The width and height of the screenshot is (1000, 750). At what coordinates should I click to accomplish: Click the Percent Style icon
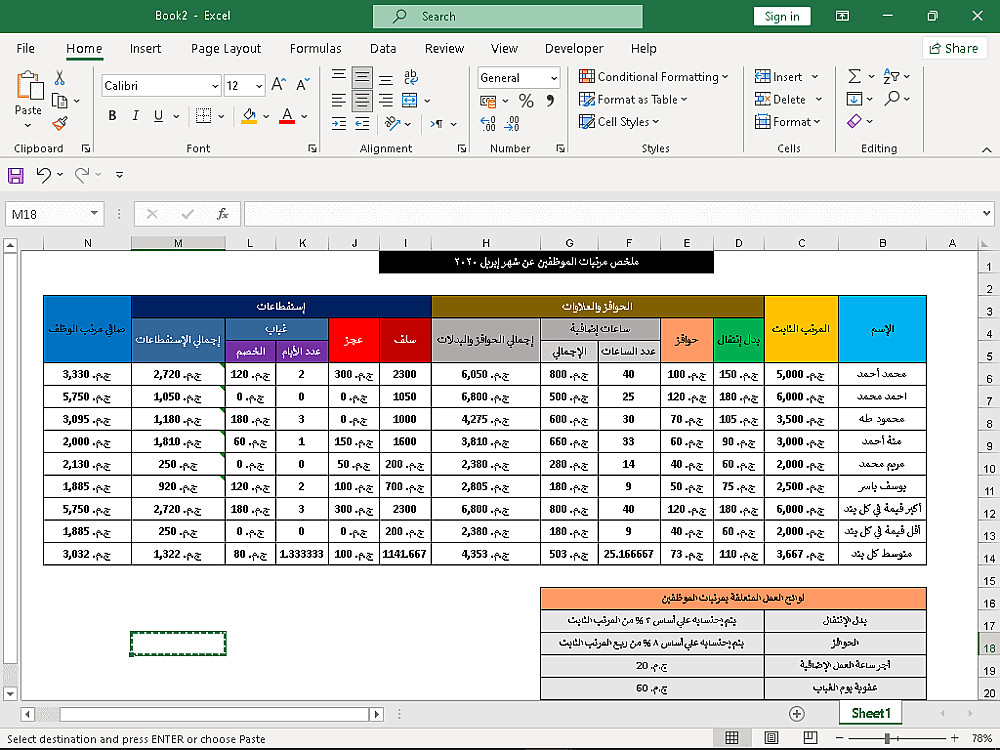pyautogui.click(x=526, y=101)
